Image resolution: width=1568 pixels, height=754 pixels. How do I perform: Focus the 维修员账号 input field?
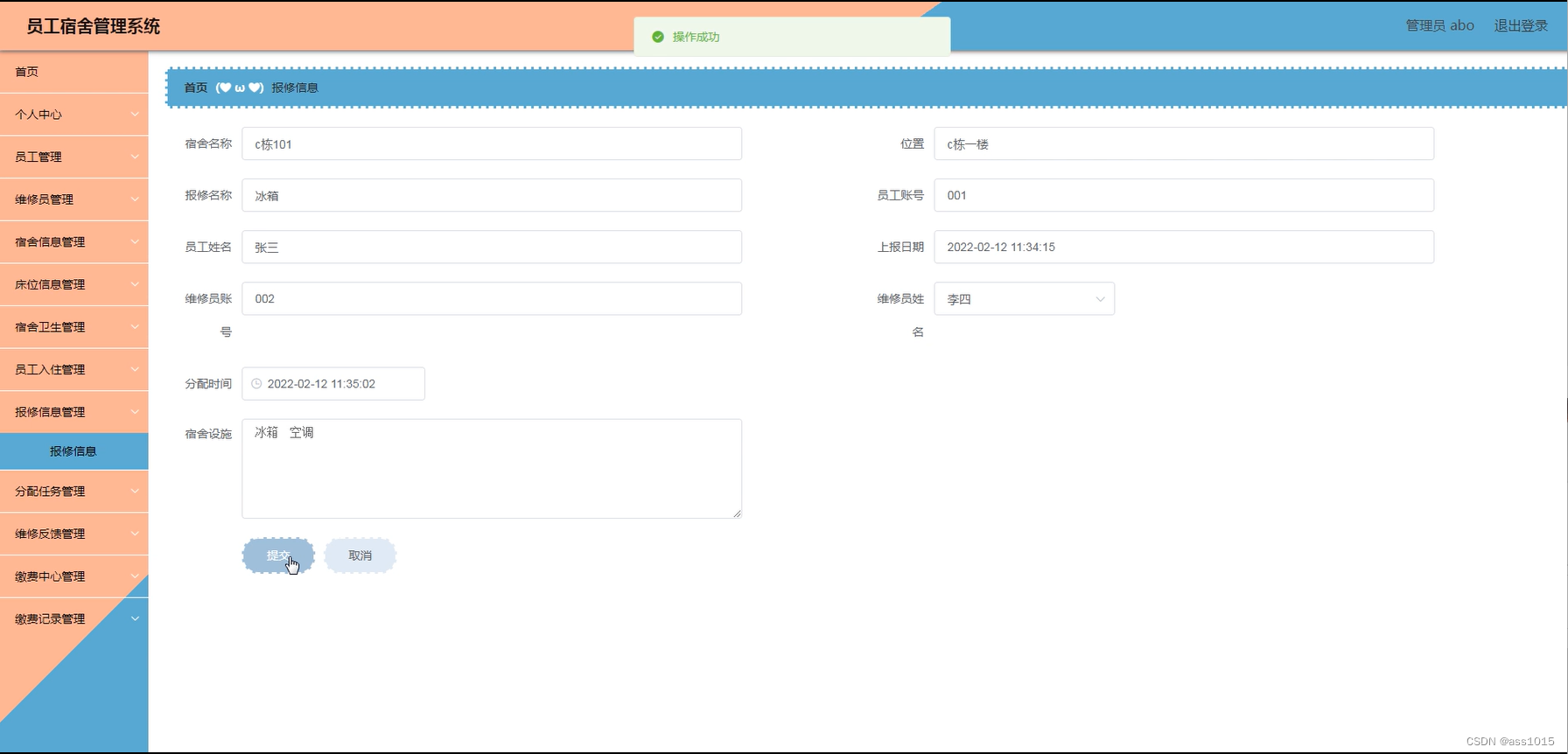coord(492,298)
